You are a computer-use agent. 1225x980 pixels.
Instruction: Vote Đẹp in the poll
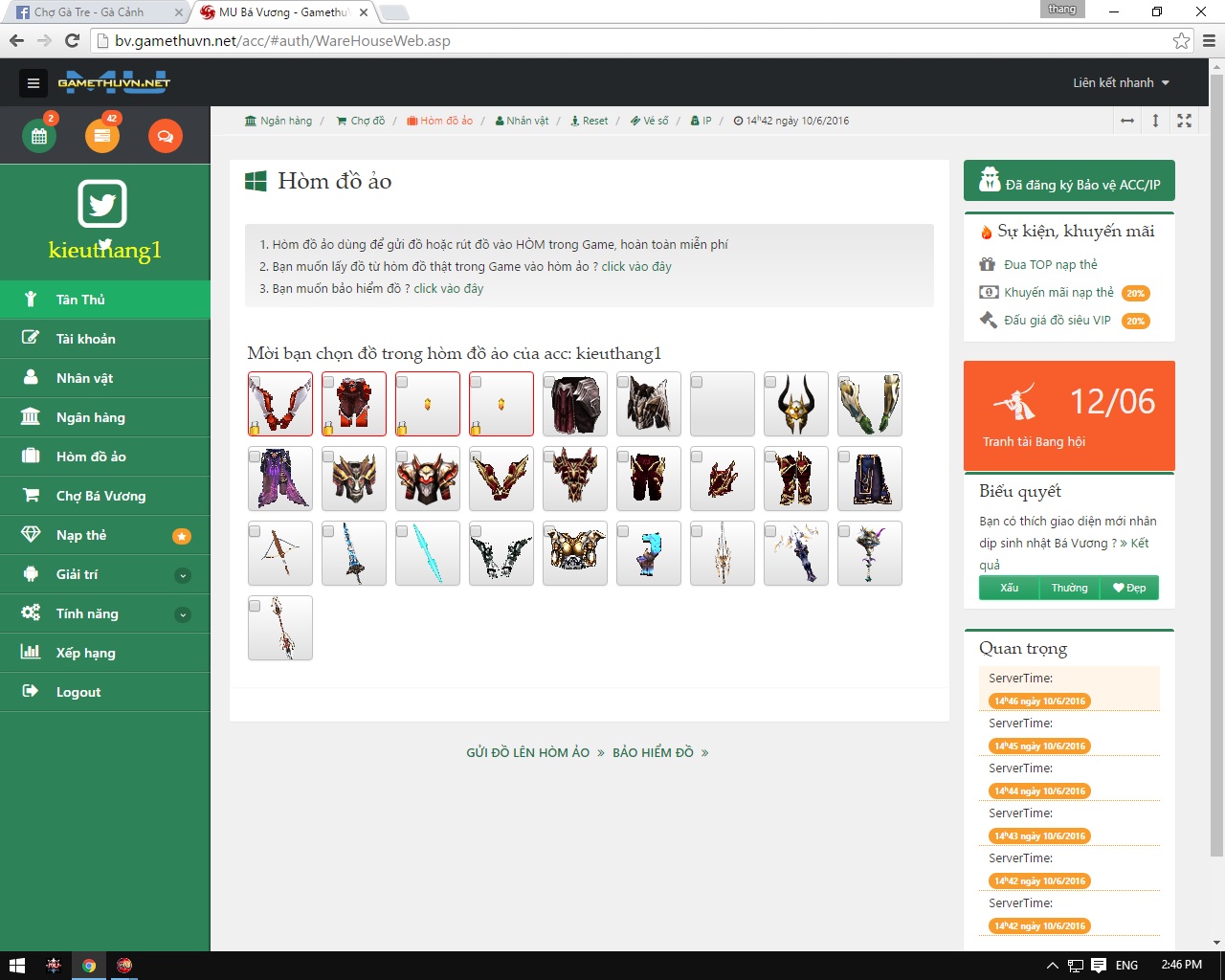coord(1129,588)
